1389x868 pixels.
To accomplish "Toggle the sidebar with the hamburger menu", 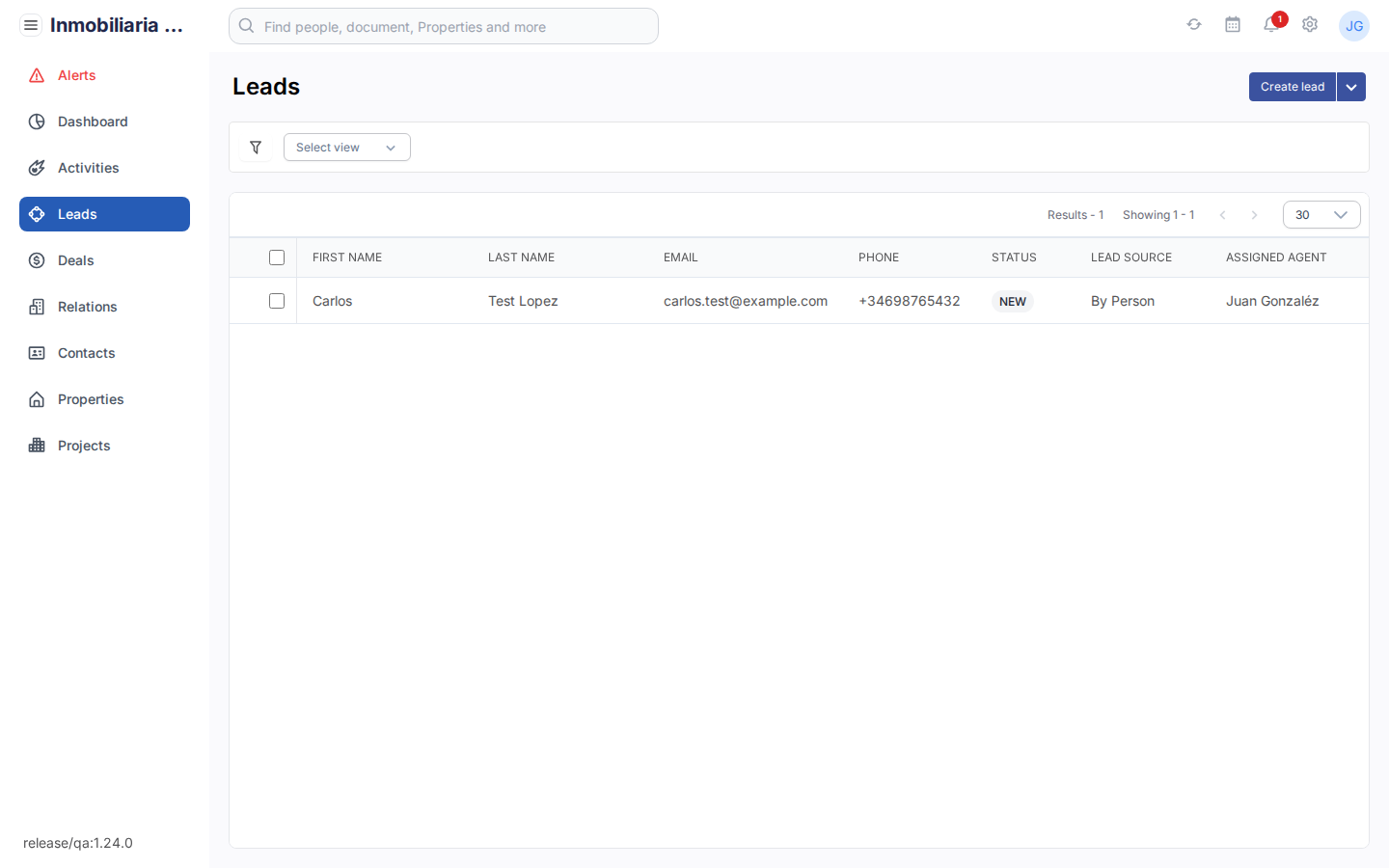I will 31,25.
